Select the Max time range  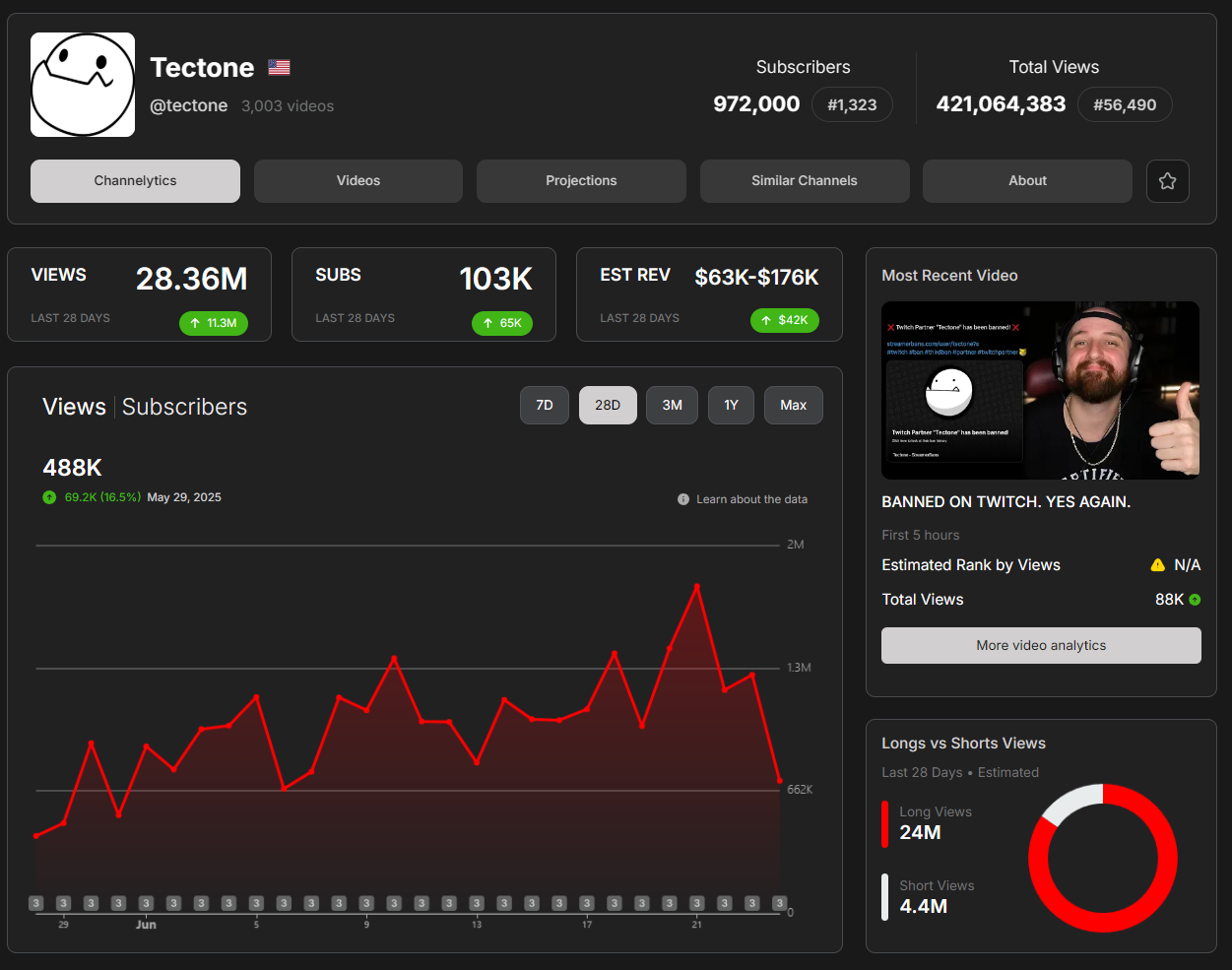[794, 405]
